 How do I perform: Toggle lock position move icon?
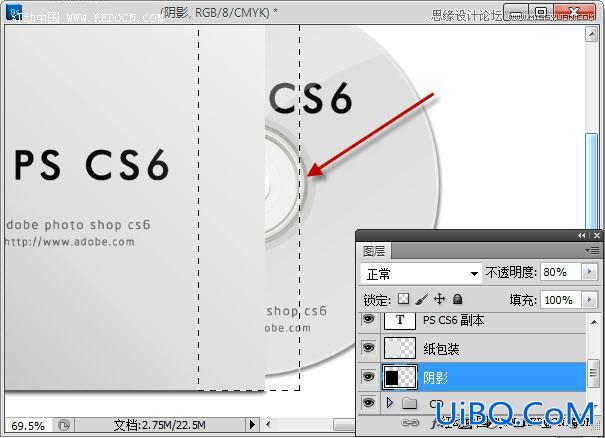[x=439, y=299]
